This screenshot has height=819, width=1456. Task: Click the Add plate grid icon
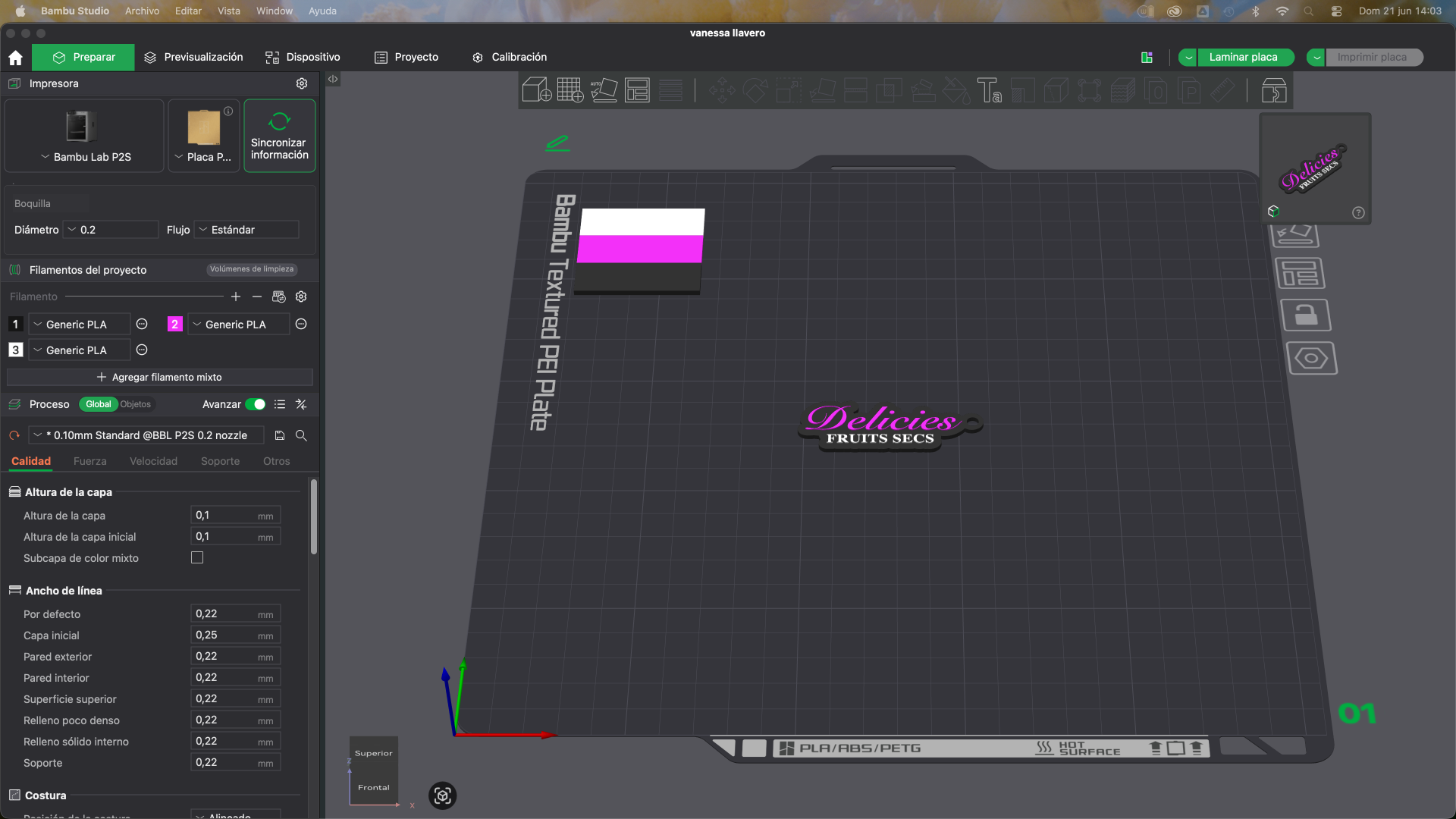click(570, 90)
